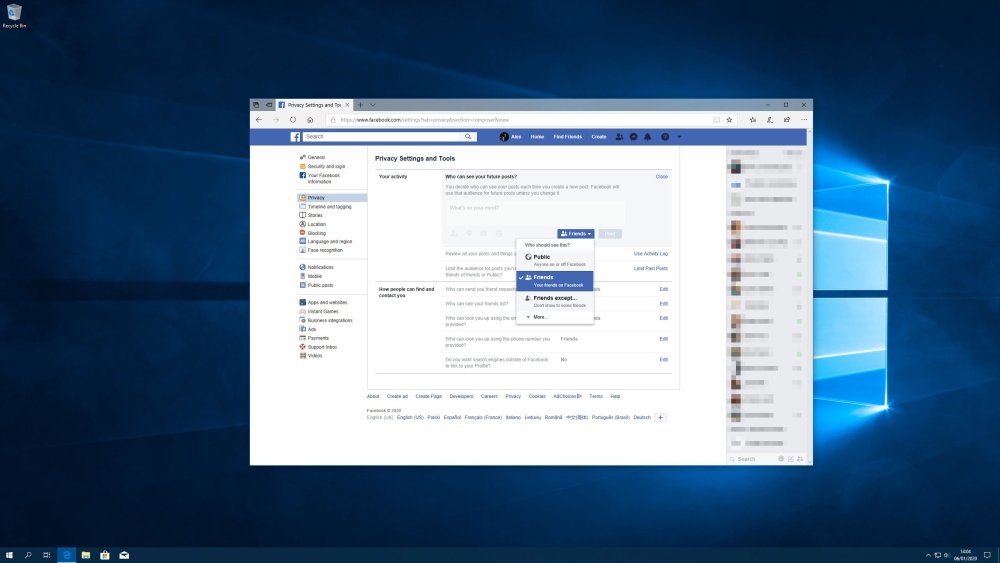Open Support Inbox in sidebar
This screenshot has width=1000, height=563.
322,347
